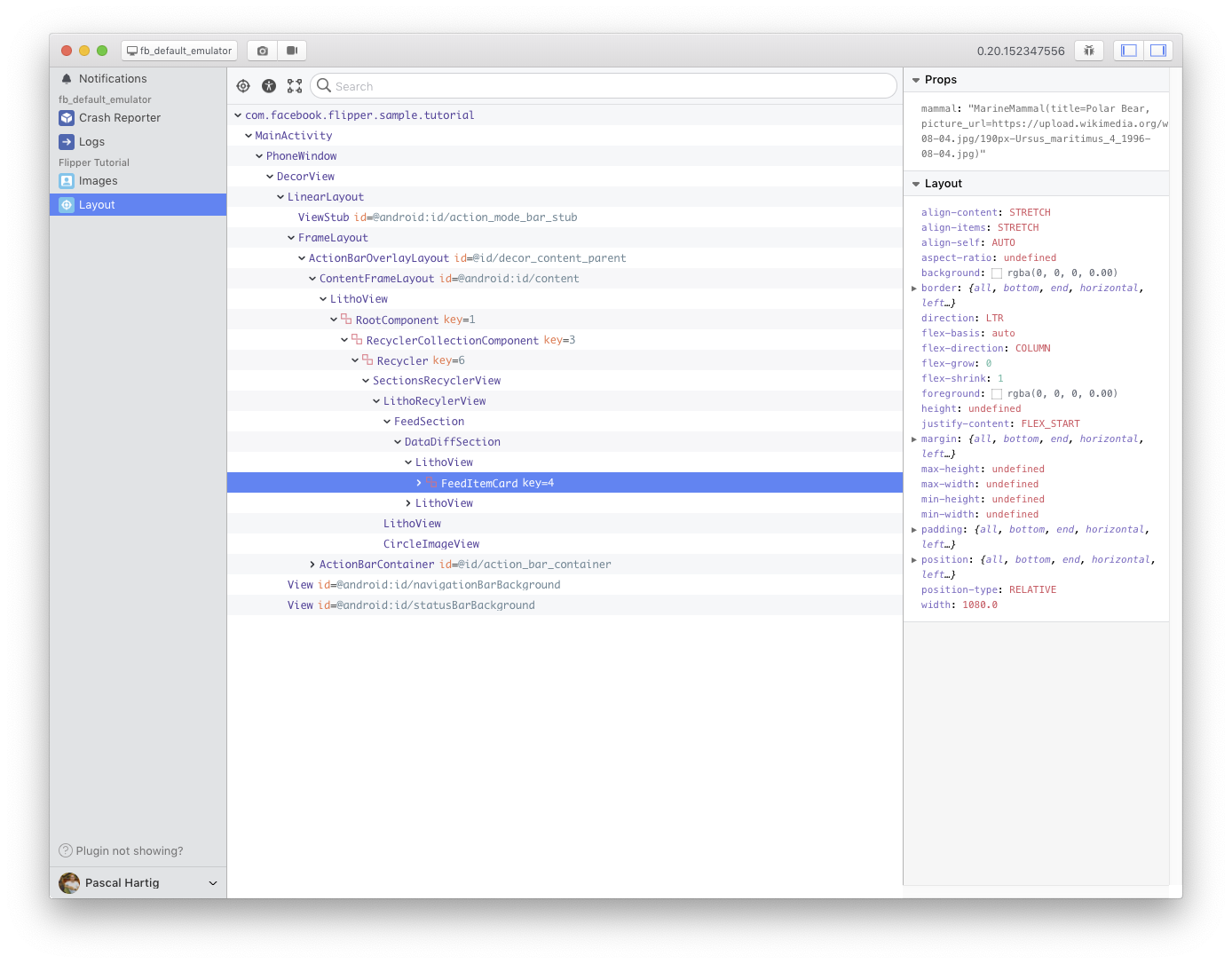The width and height of the screenshot is (1232, 964).
Task: Select the element picker target tool
Action: pyautogui.click(x=243, y=85)
